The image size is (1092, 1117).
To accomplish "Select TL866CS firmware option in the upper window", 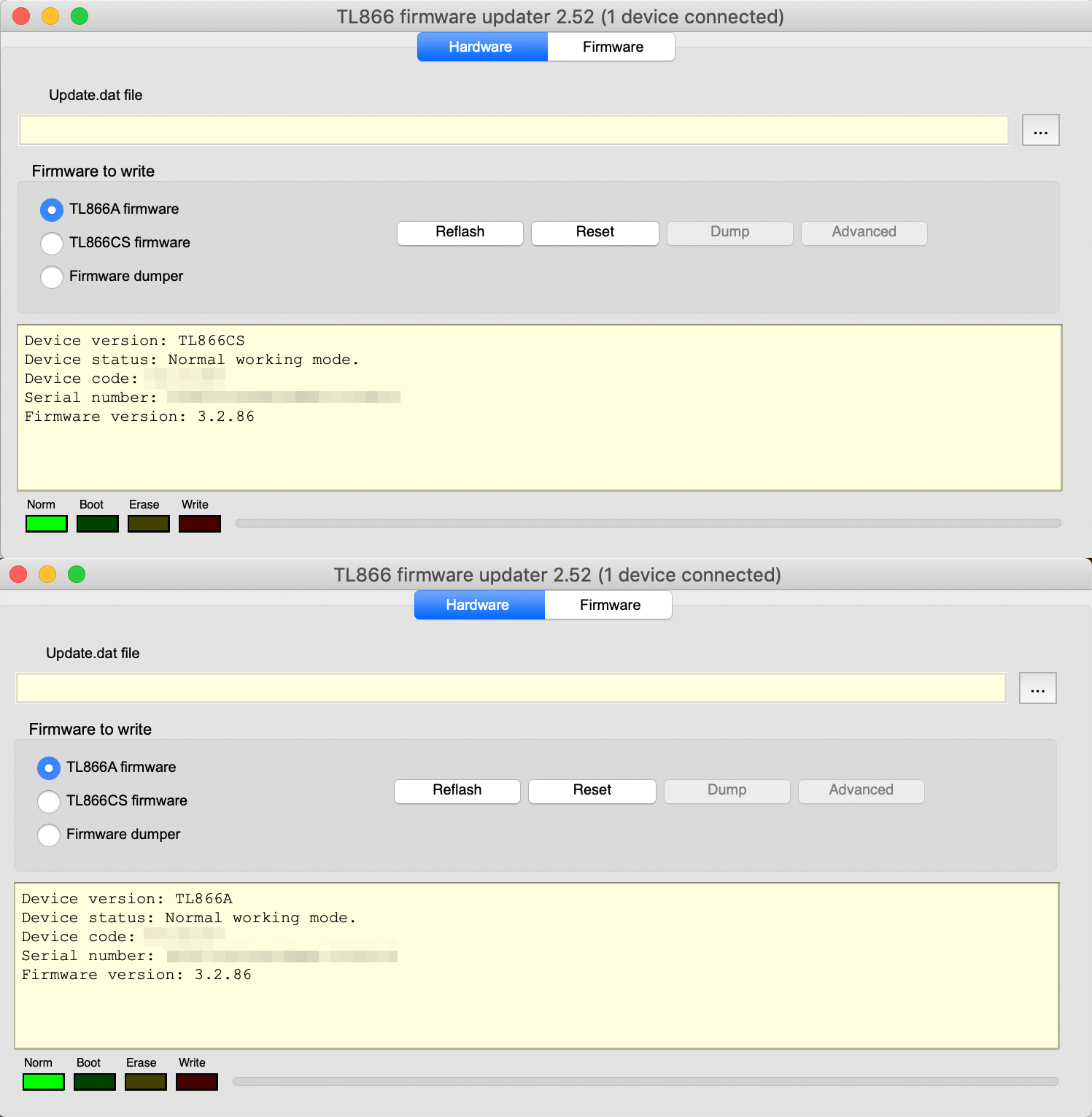I will [52, 243].
